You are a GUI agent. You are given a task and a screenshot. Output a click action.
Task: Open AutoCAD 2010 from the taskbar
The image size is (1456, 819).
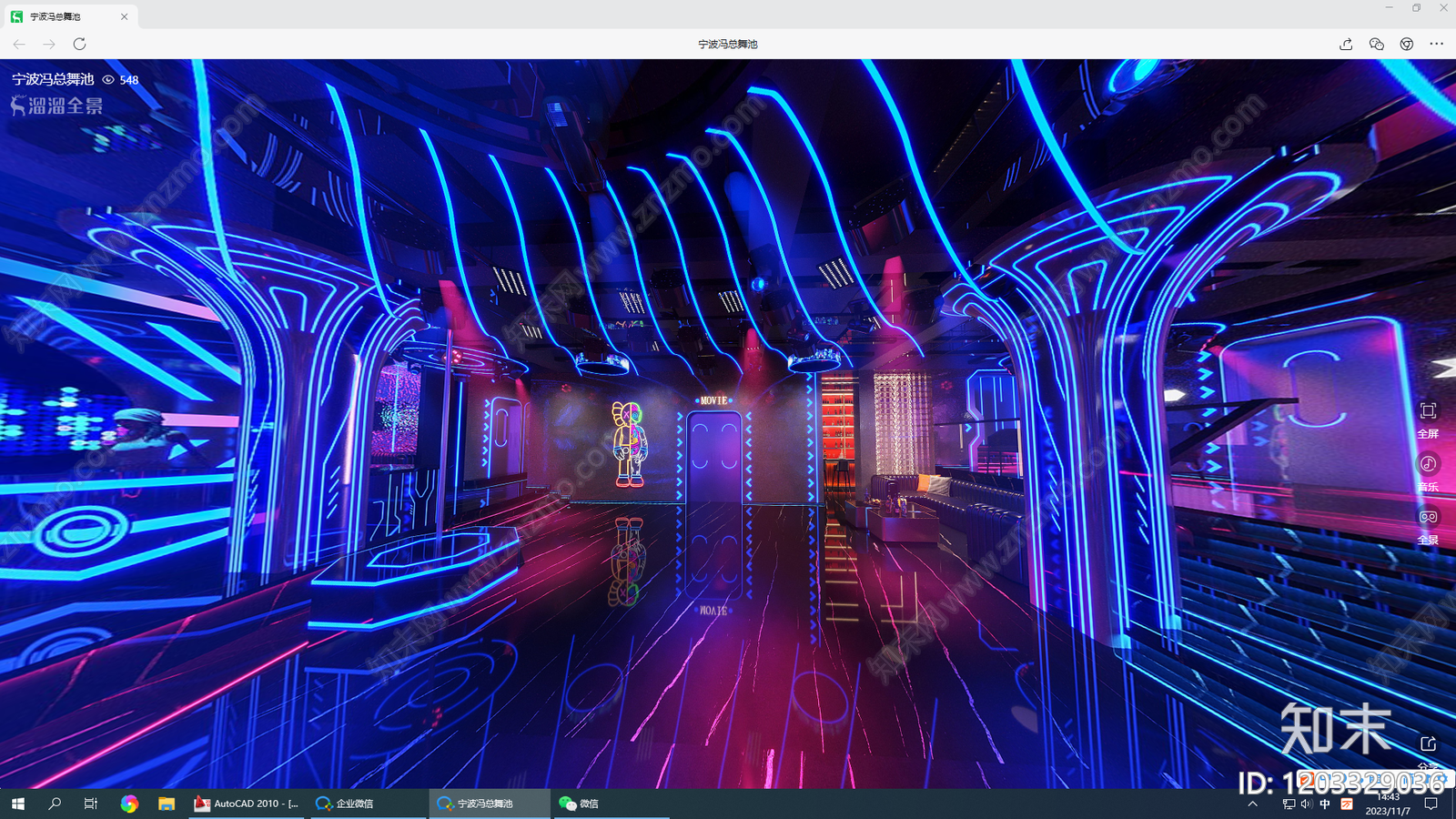click(247, 804)
